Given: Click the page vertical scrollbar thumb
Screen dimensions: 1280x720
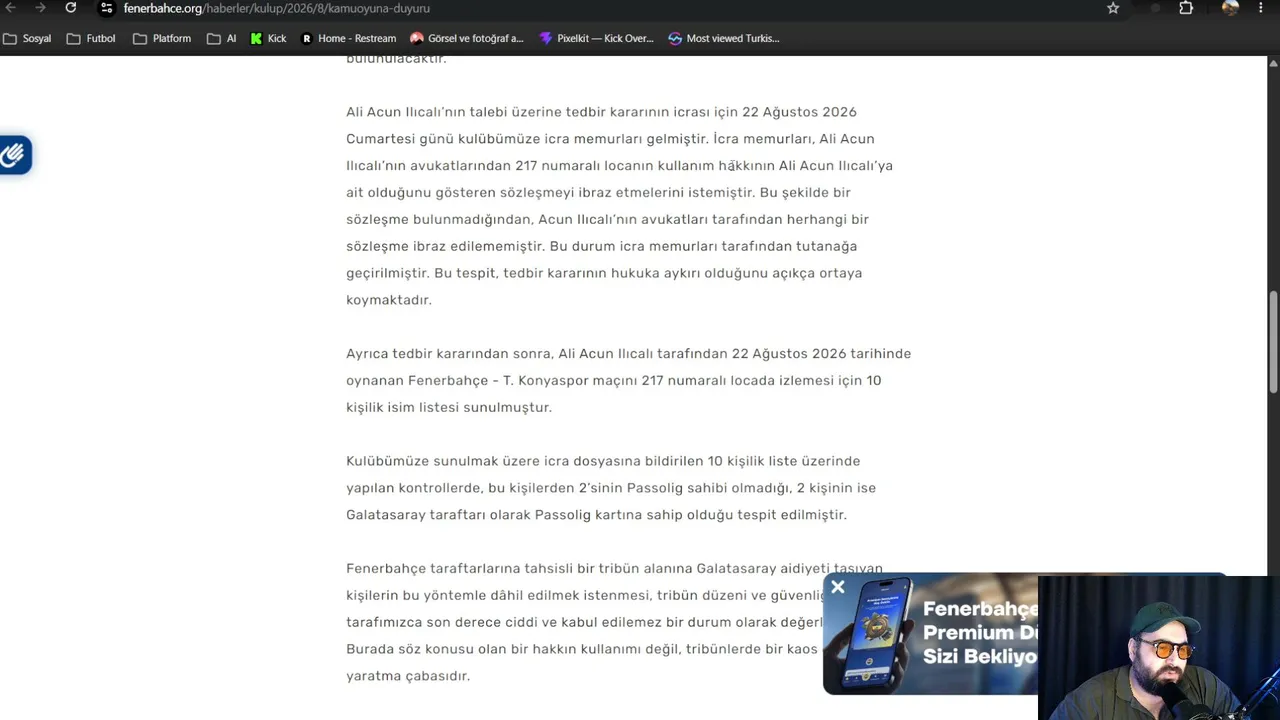Looking at the screenshot, I should 1273,342.
